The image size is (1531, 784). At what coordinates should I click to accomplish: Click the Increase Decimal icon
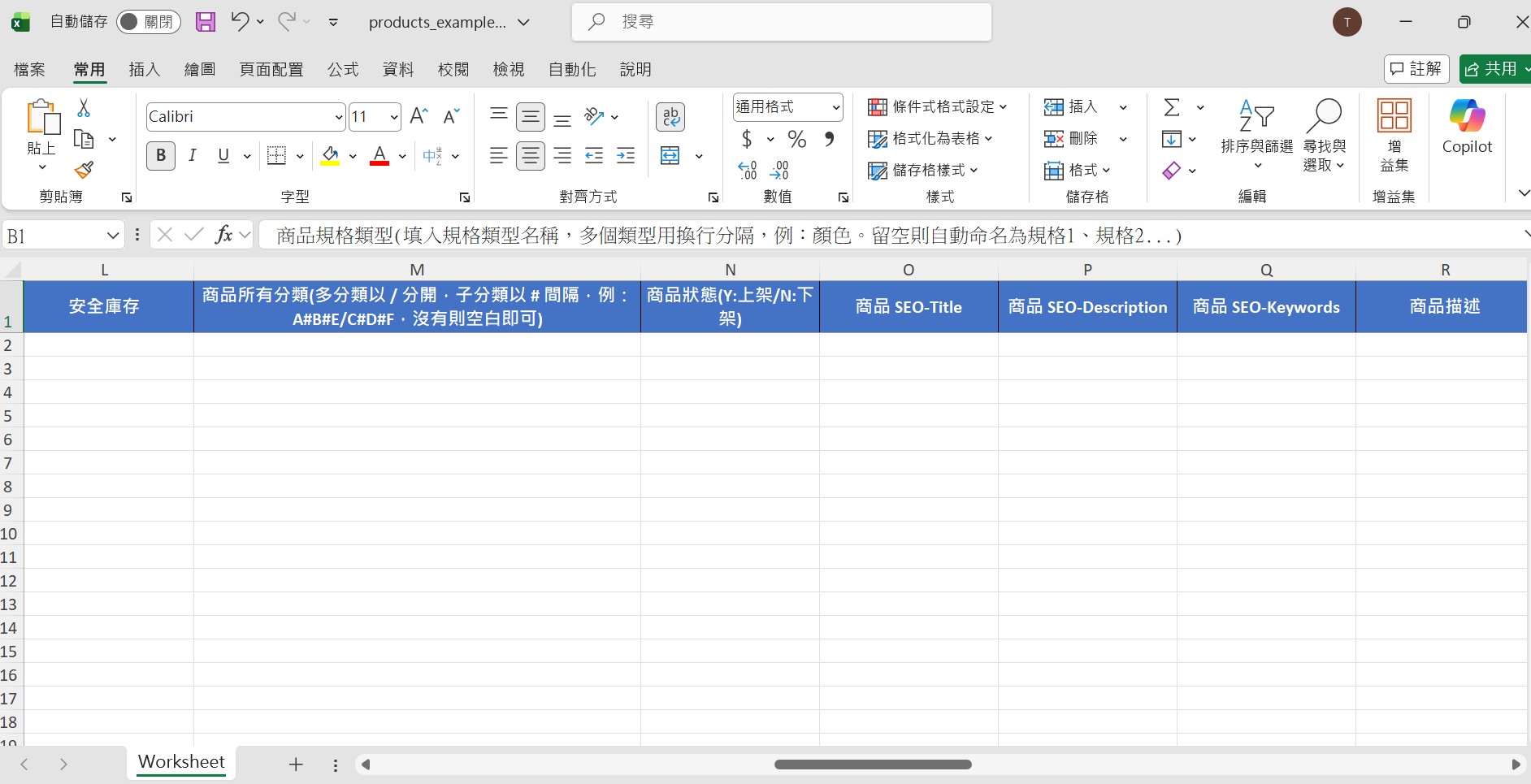point(748,170)
